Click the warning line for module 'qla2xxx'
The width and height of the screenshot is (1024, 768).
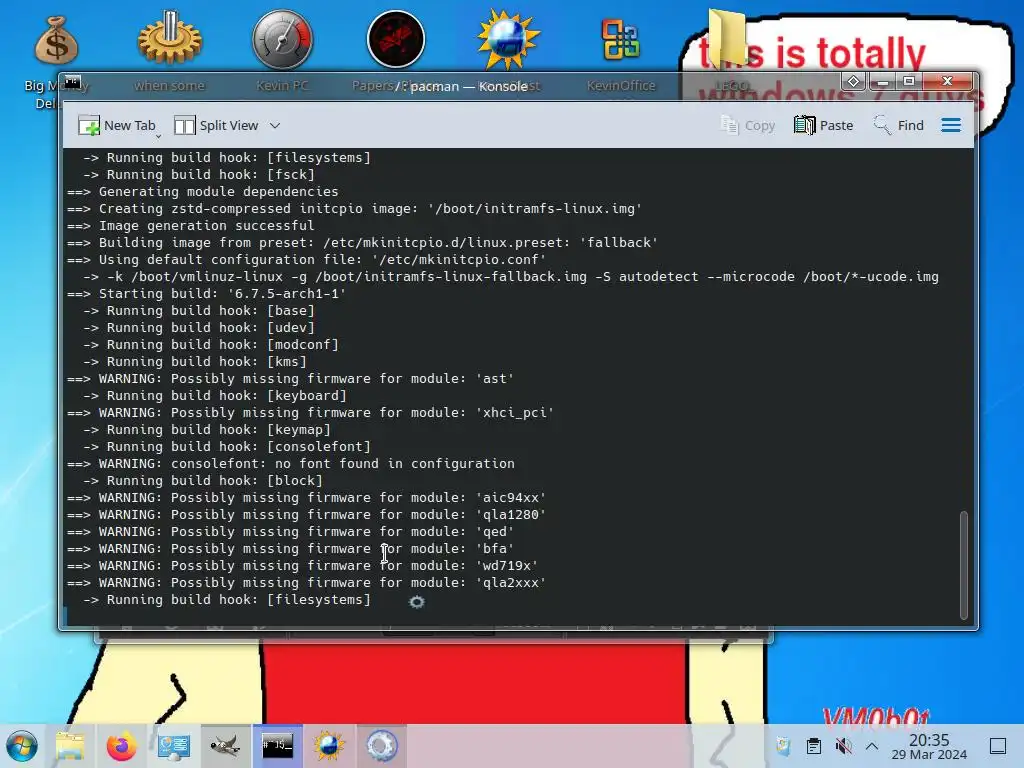pos(306,583)
